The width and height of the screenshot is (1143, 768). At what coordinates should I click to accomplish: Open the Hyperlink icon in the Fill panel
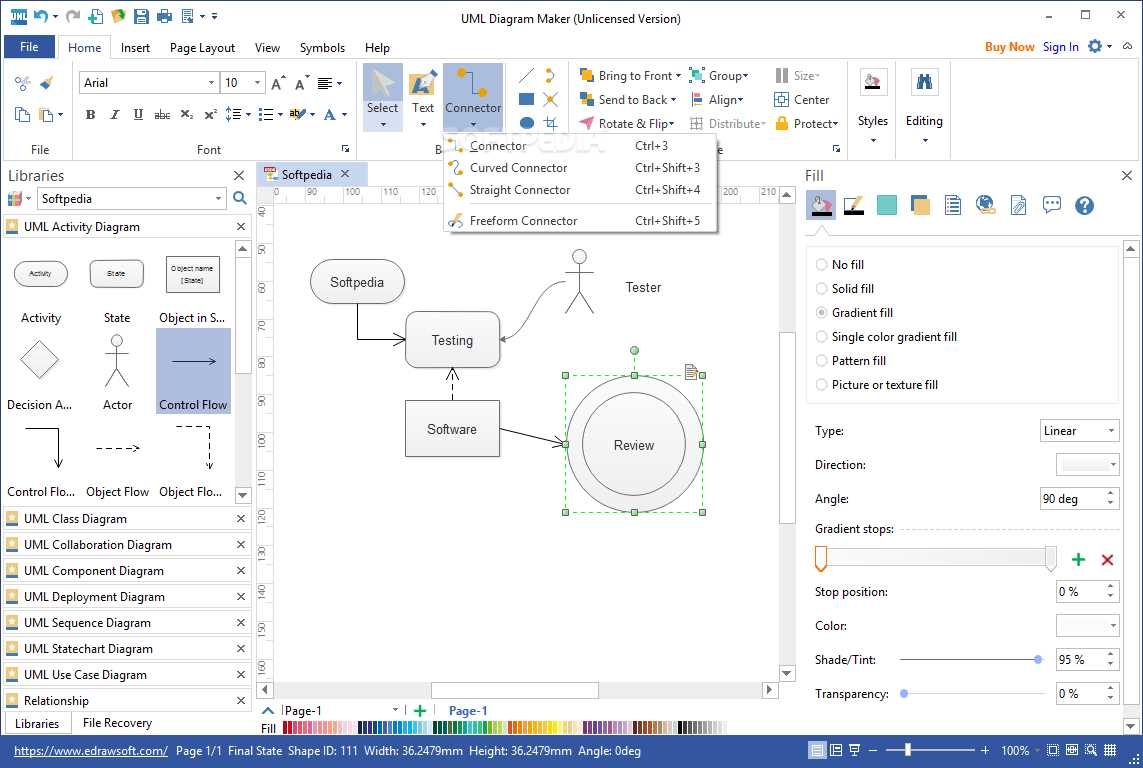[x=986, y=204]
